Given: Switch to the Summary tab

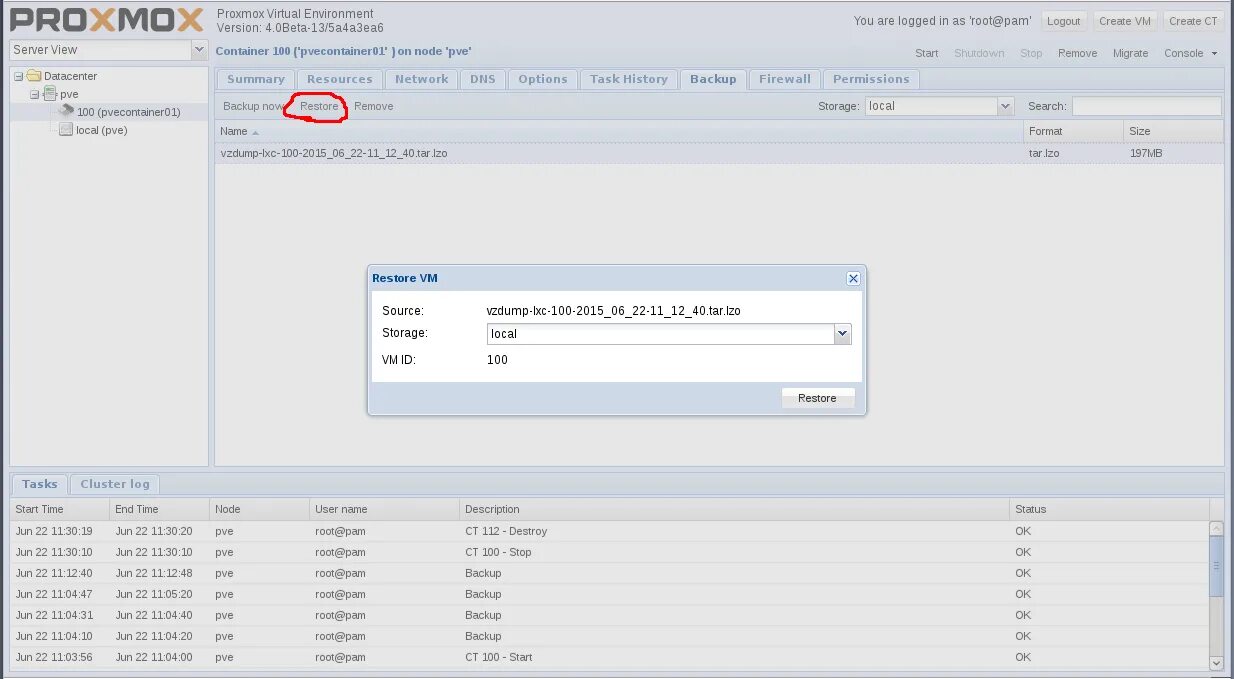Looking at the screenshot, I should click(x=256, y=79).
